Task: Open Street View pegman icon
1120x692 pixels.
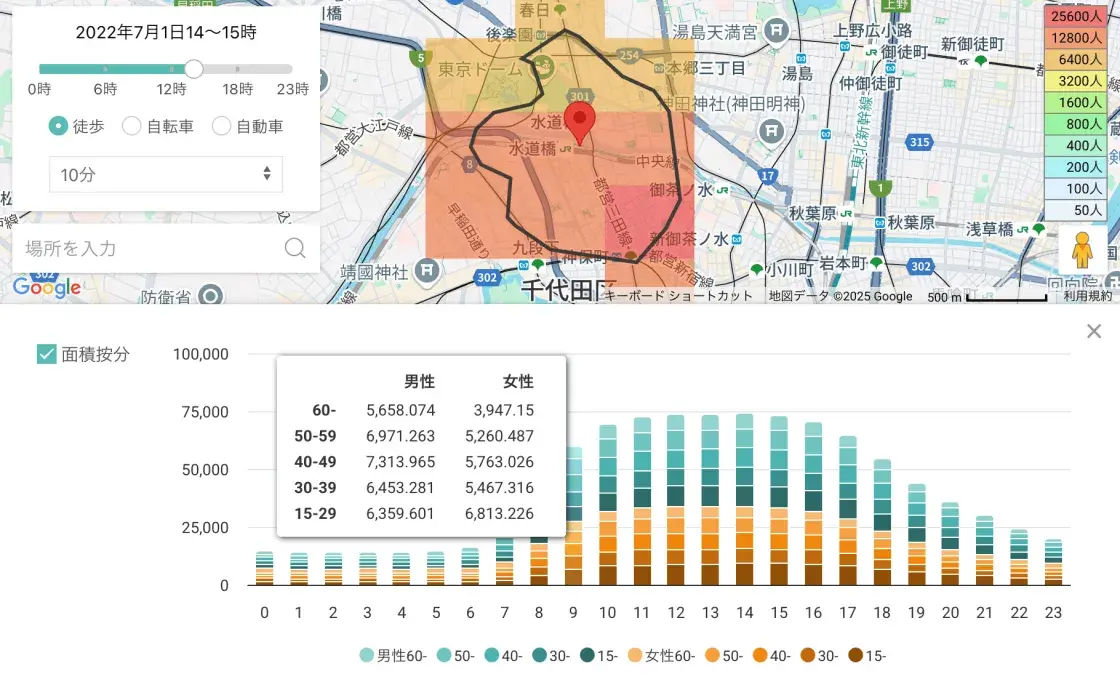Action: tap(1082, 250)
